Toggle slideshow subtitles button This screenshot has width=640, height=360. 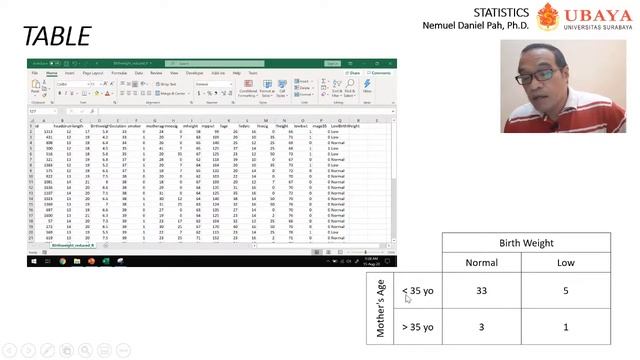click(104, 350)
